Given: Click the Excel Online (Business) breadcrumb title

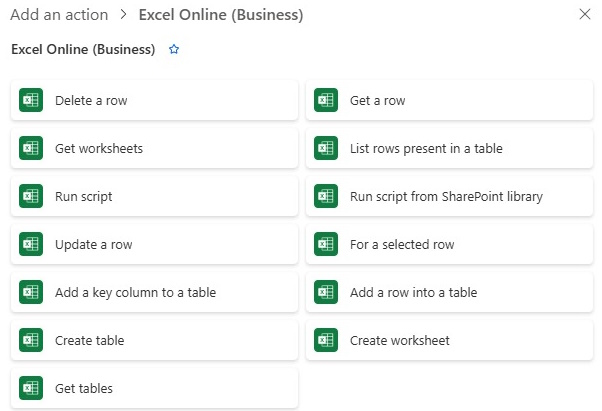Looking at the screenshot, I should tap(221, 15).
